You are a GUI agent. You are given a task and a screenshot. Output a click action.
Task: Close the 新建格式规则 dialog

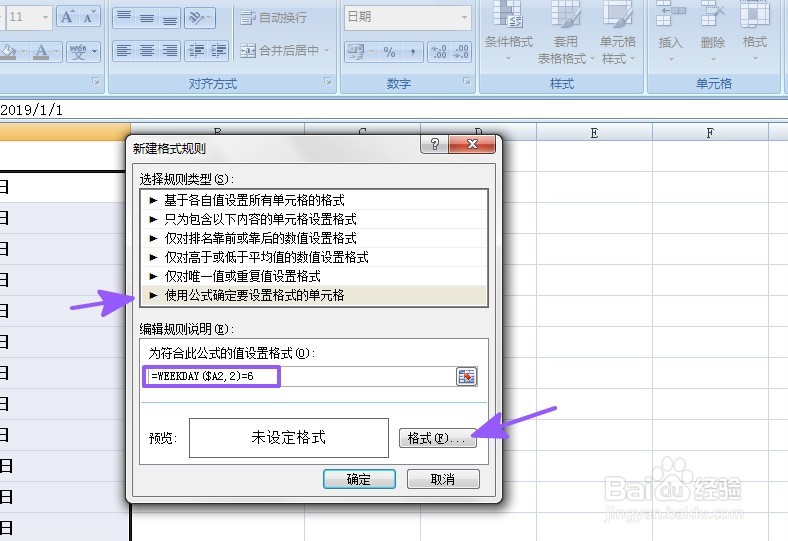[x=472, y=145]
